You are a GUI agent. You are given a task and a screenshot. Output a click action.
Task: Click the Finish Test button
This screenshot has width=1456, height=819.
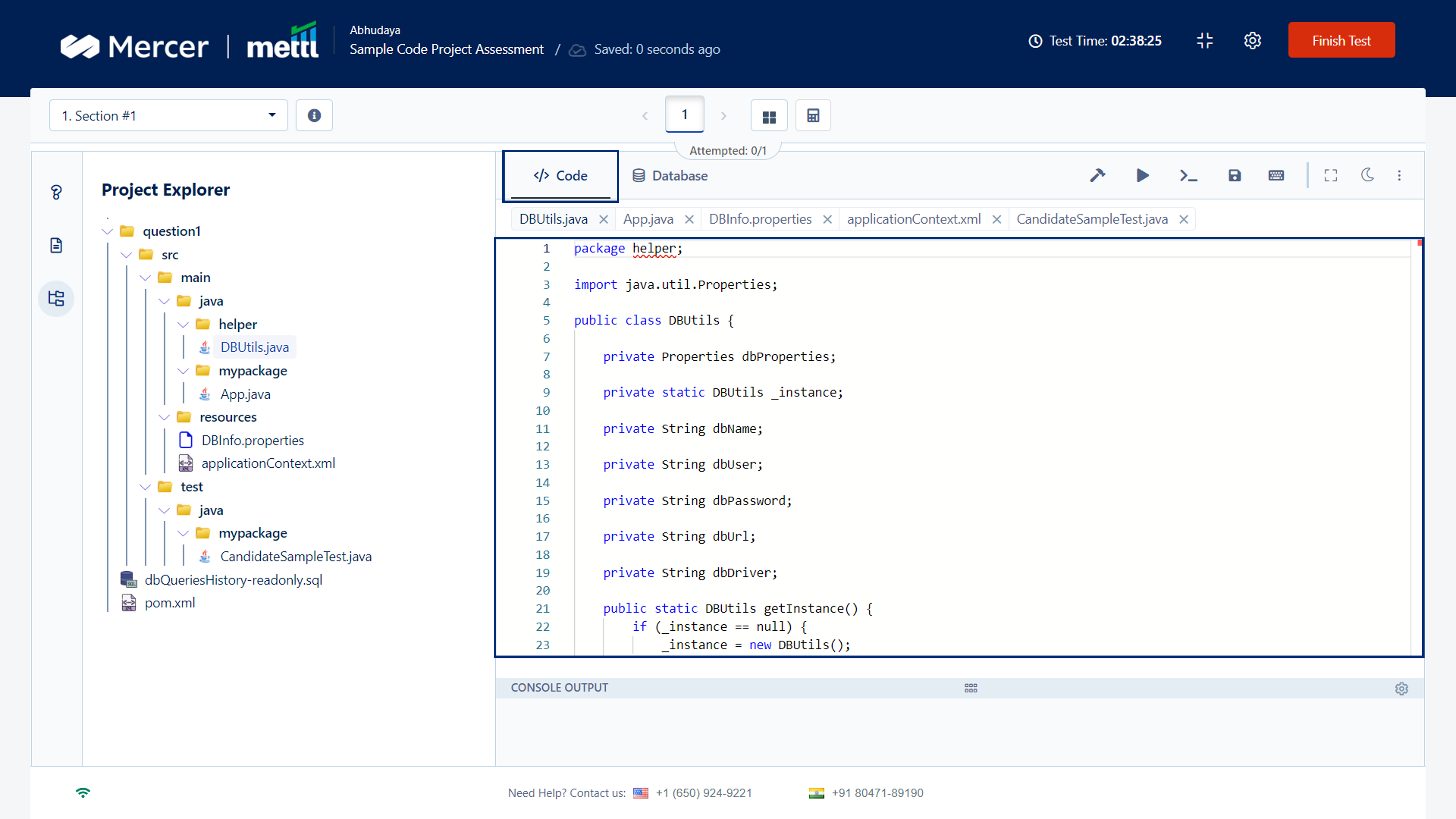[1341, 40]
